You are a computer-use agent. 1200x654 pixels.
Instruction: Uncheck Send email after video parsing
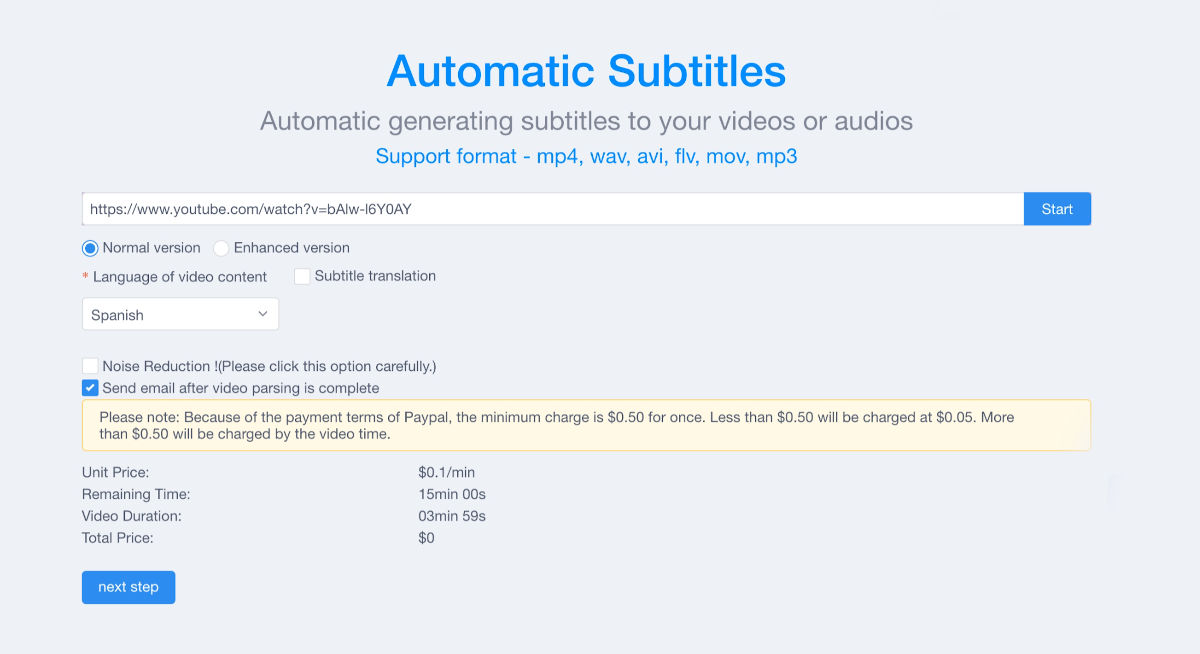pyautogui.click(x=90, y=388)
